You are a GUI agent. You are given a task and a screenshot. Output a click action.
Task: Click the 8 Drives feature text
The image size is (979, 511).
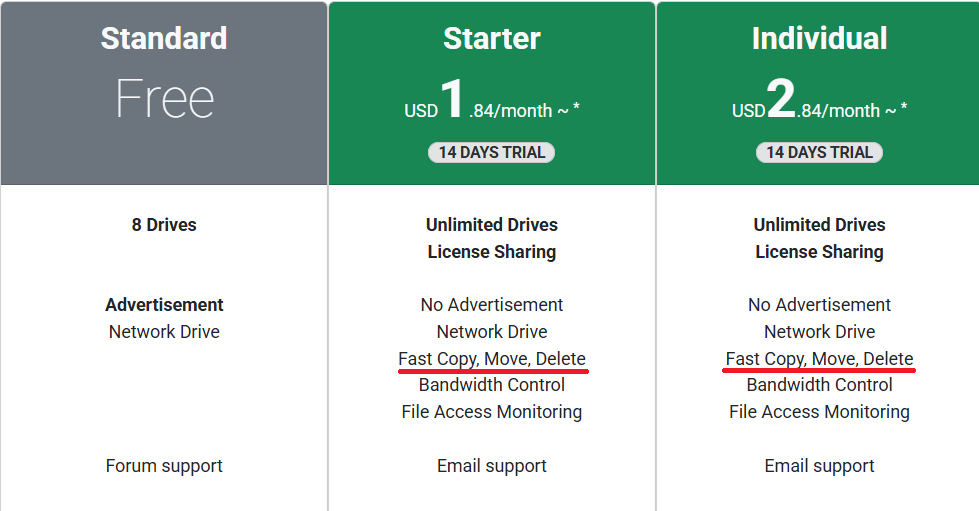164,225
